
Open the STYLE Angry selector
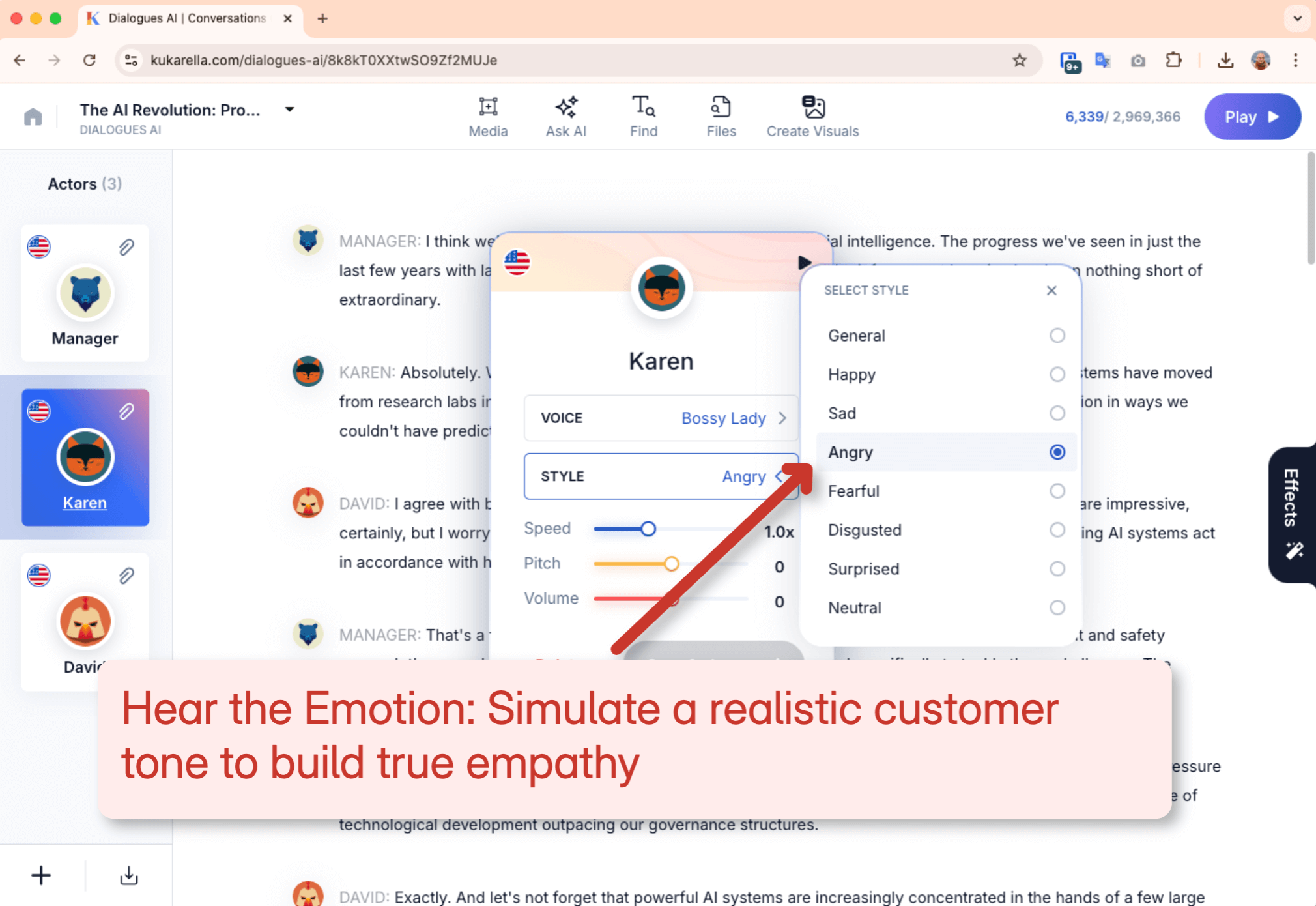coord(661,476)
